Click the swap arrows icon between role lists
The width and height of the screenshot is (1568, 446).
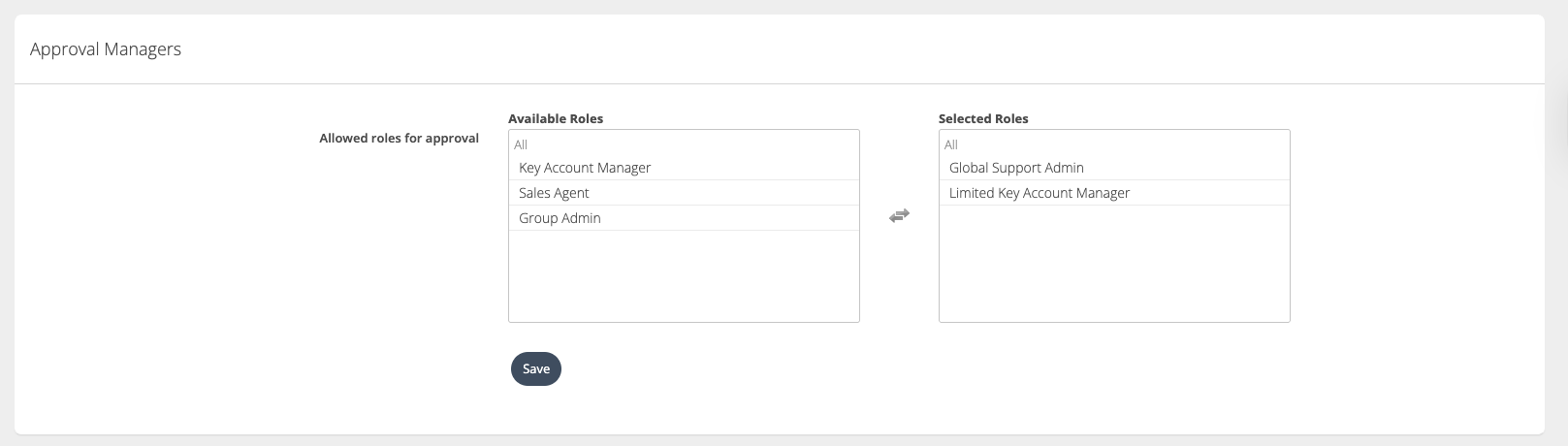click(x=899, y=216)
